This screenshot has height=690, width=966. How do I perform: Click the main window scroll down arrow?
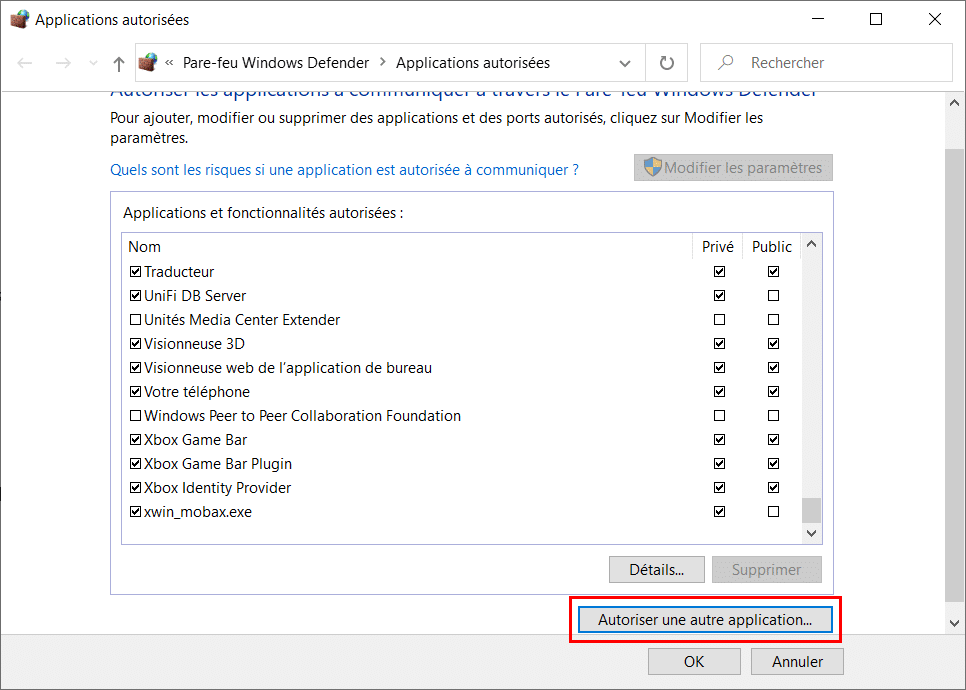955,623
